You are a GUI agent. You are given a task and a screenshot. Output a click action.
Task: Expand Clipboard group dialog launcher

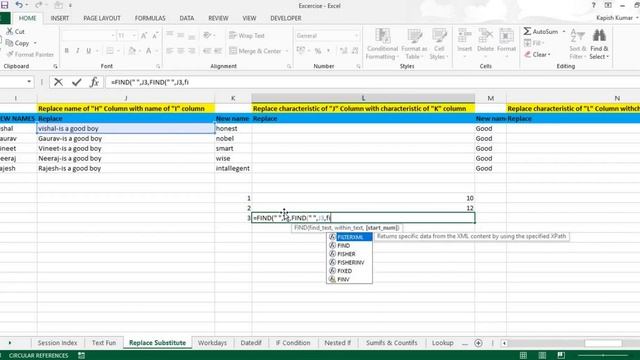pyautogui.click(x=55, y=66)
